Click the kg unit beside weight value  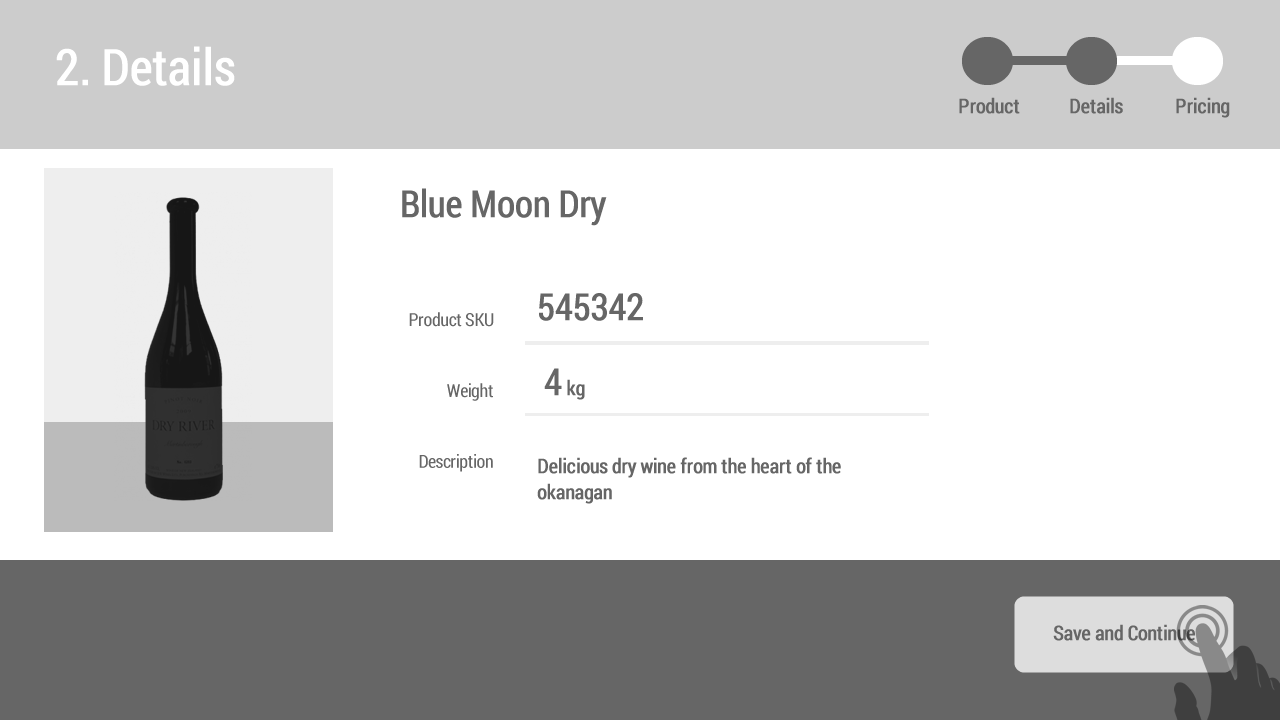[x=576, y=389]
